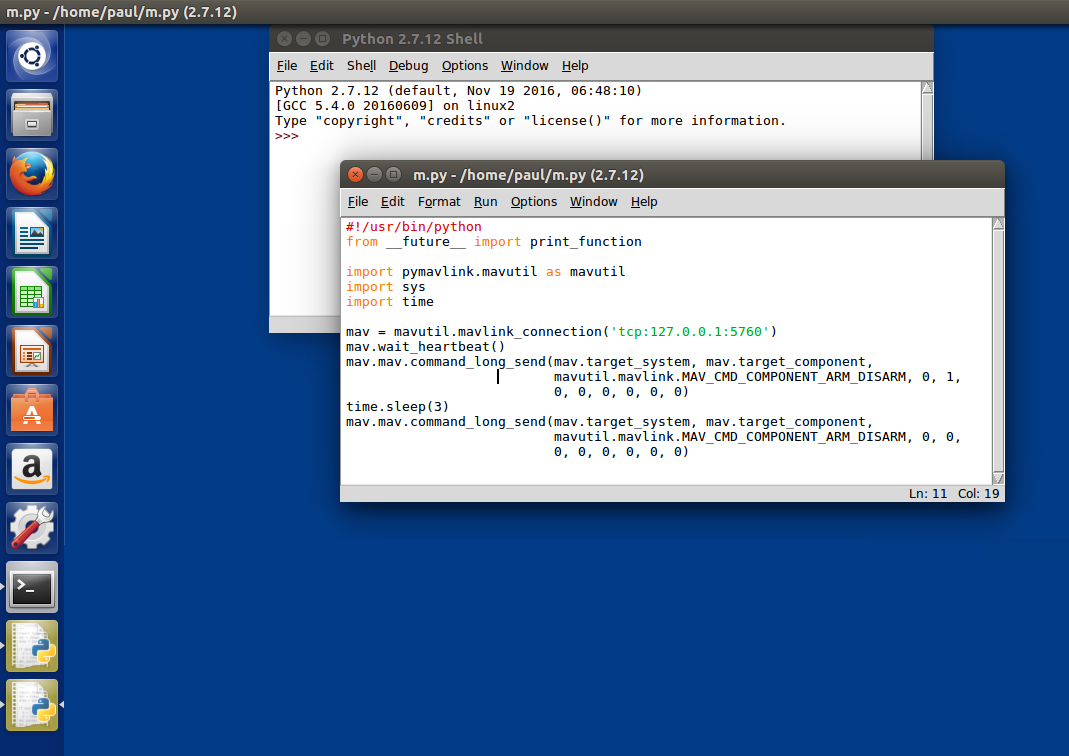Switch to the second IDLE Python launcher icon

click(32, 705)
